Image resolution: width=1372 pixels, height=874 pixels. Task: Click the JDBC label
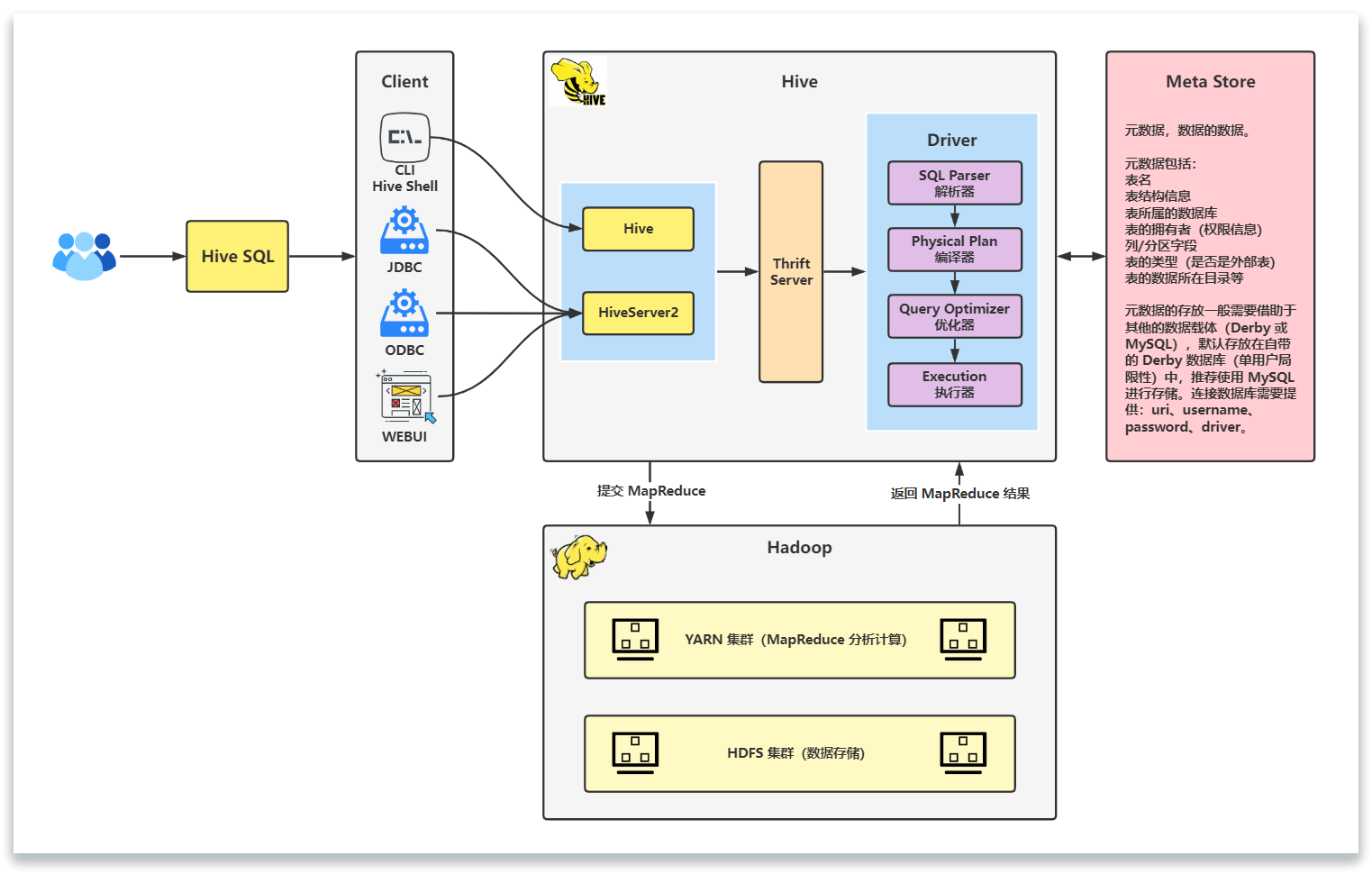pos(404,267)
